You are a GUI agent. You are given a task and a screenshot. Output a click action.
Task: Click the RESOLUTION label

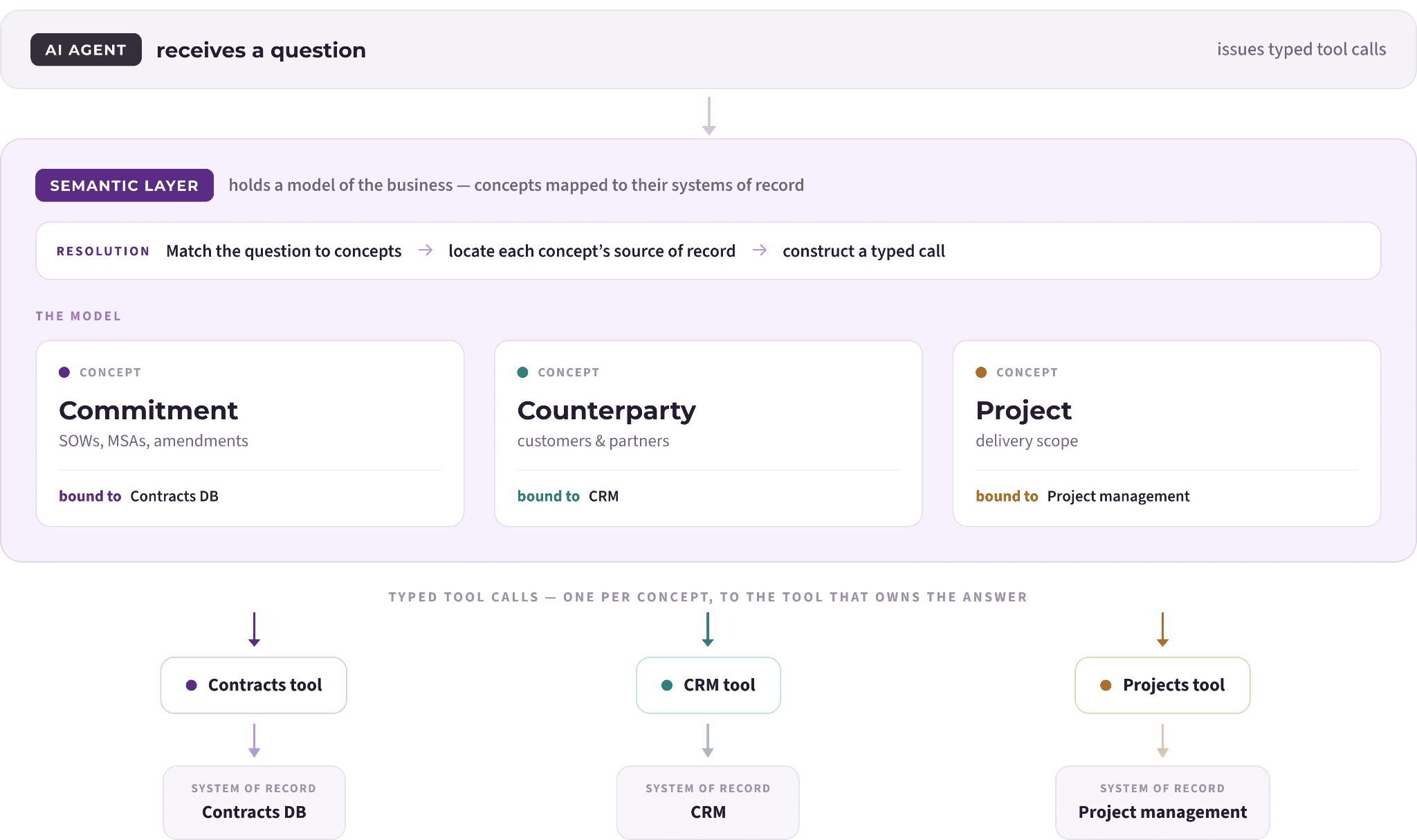tap(103, 251)
